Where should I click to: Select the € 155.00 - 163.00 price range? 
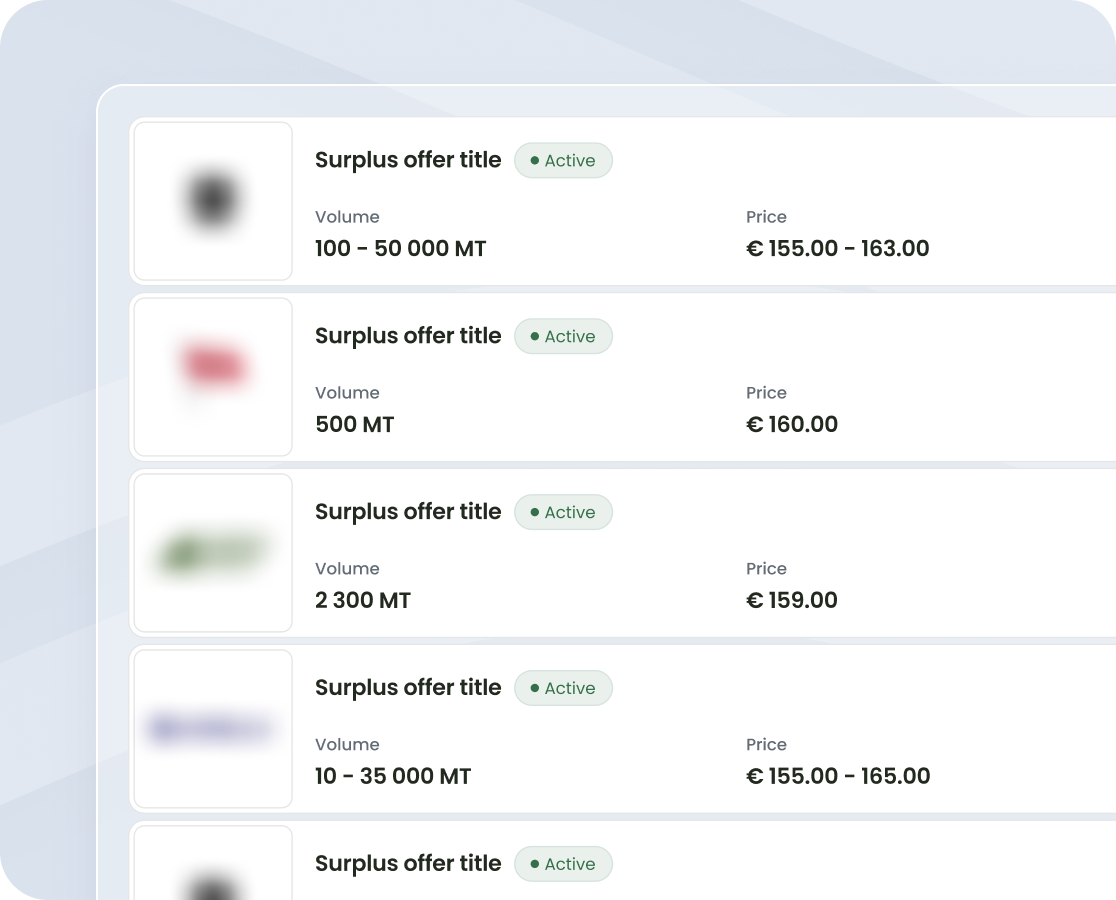tap(838, 249)
